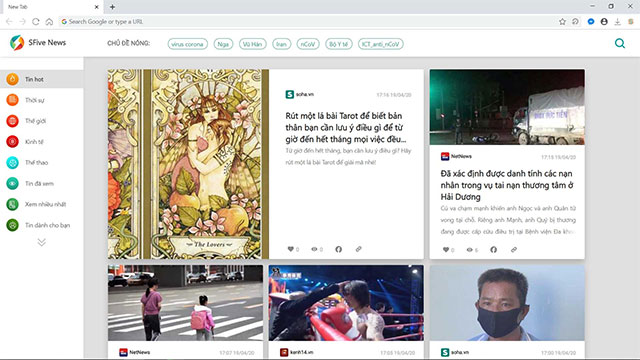Viewport: 640px width, 360px height.
Task: Open Thời sự sidebar icon
Action: [12, 100]
